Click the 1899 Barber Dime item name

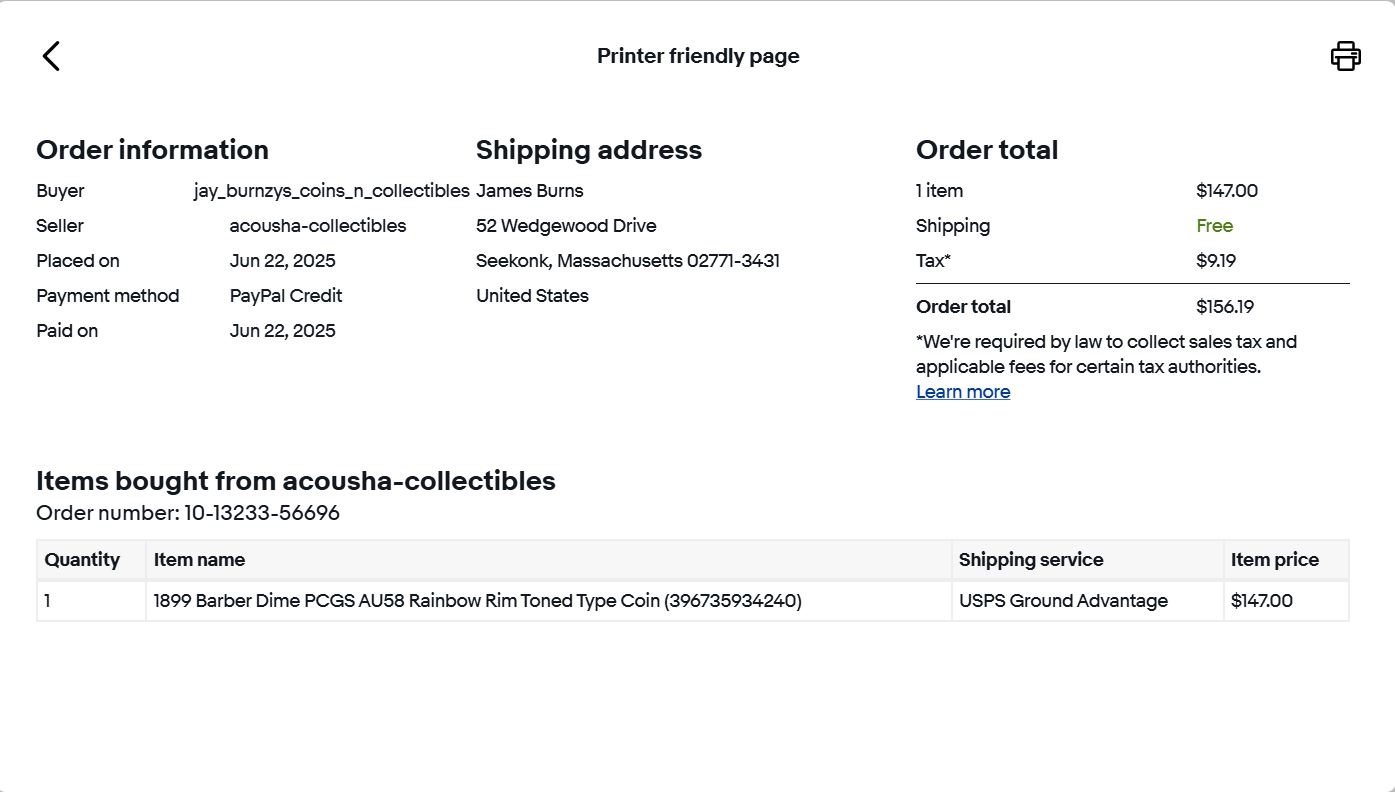(477, 601)
